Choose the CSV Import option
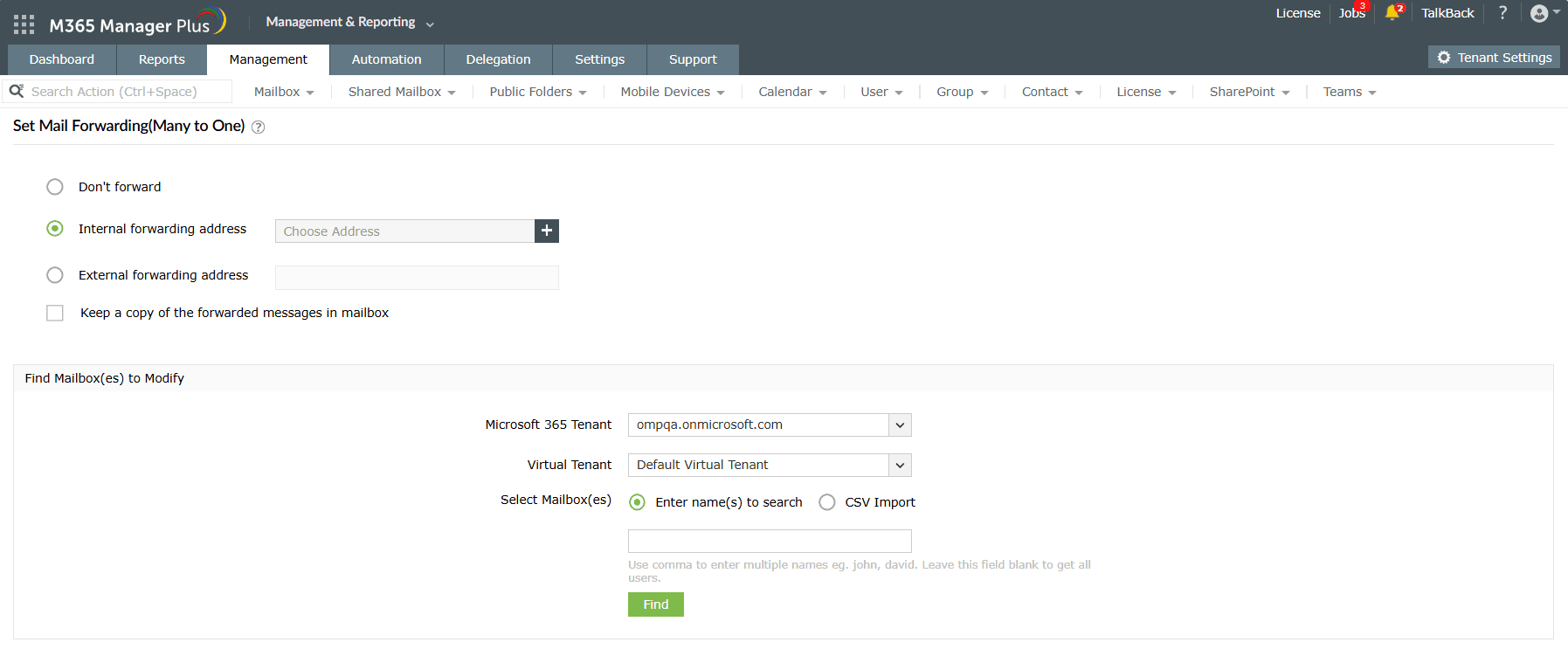This screenshot has width=1568, height=656. tap(827, 502)
